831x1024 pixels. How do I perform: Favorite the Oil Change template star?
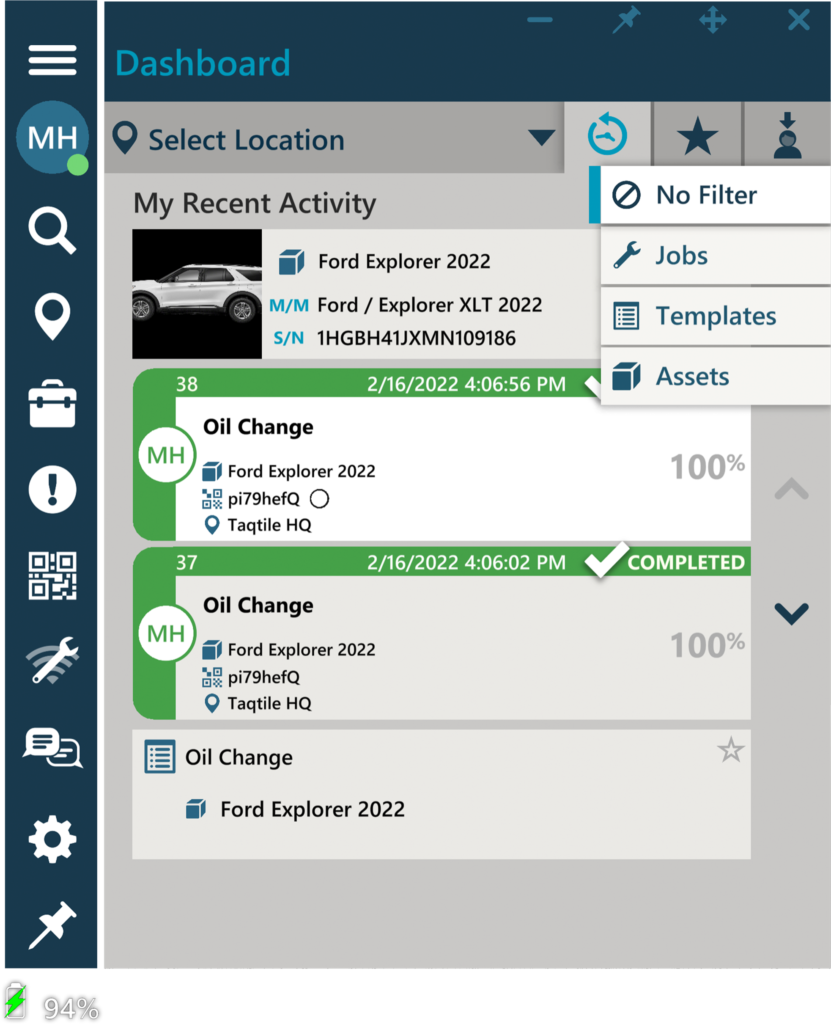tap(730, 750)
